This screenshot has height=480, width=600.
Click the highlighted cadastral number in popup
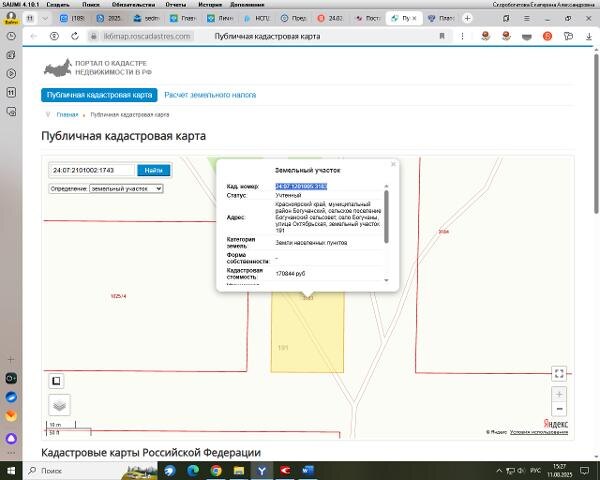(x=301, y=186)
